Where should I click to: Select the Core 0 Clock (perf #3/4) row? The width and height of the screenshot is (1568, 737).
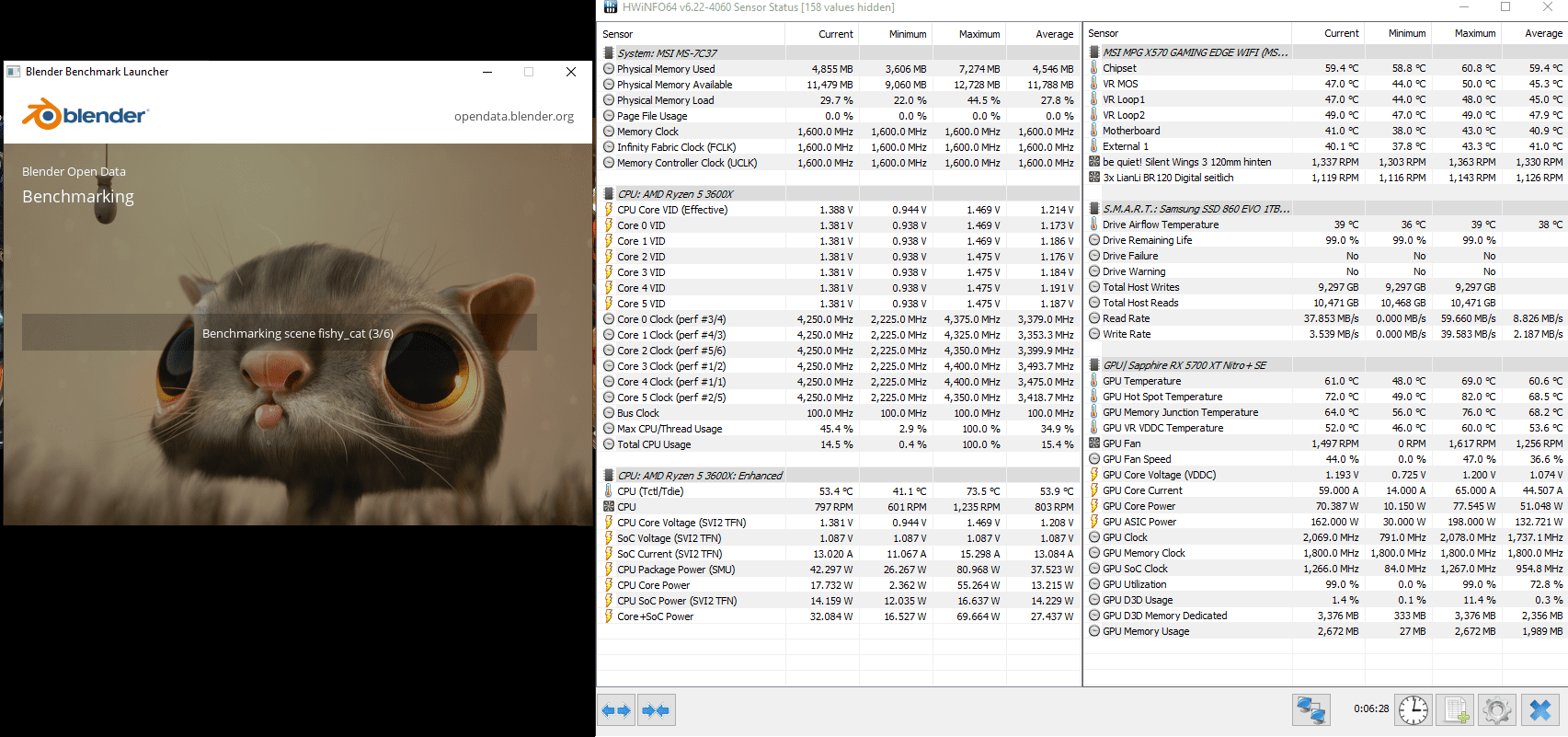pyautogui.click(x=839, y=319)
